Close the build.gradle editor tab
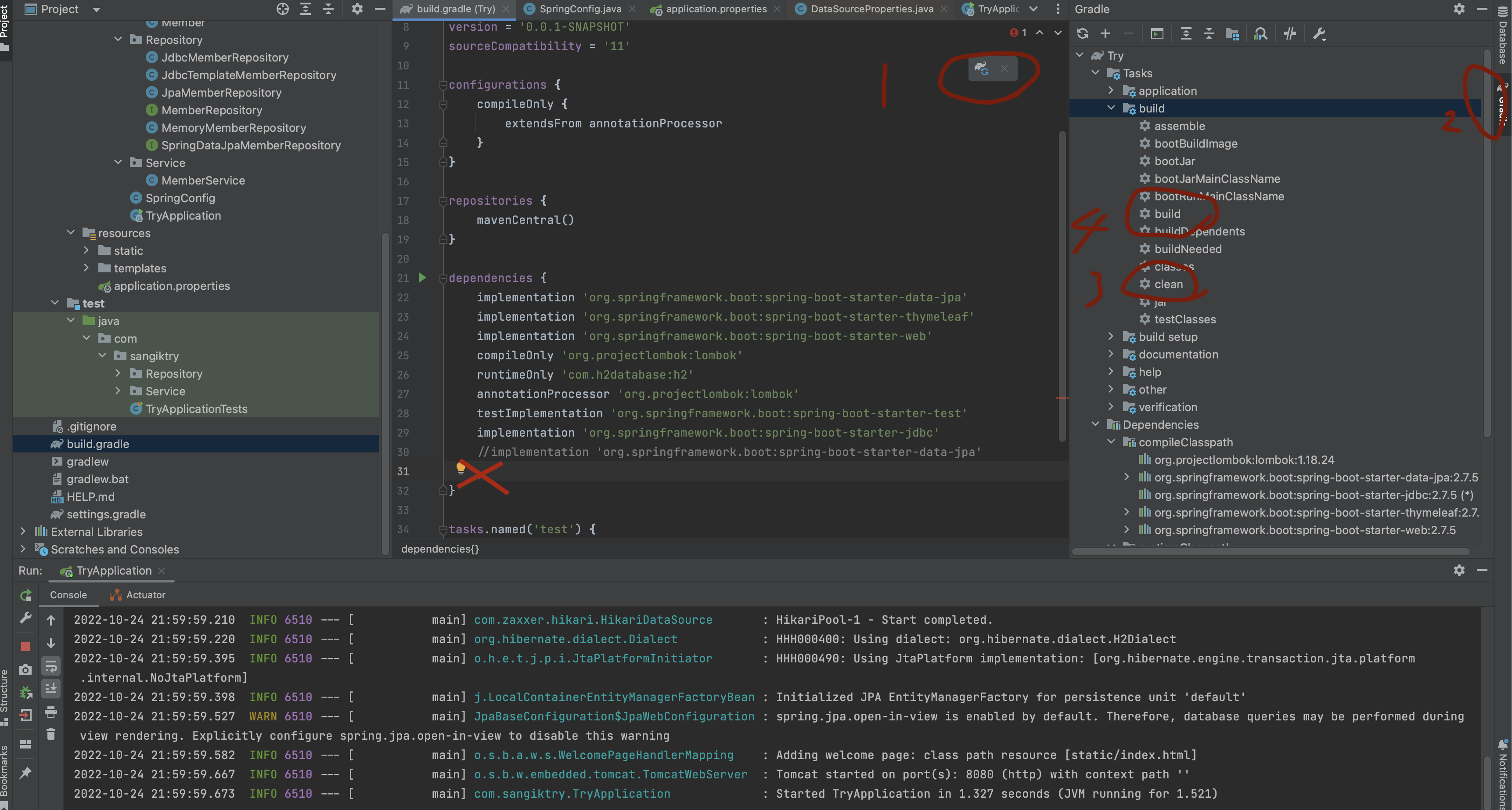This screenshot has height=810, width=1512. coord(505,9)
